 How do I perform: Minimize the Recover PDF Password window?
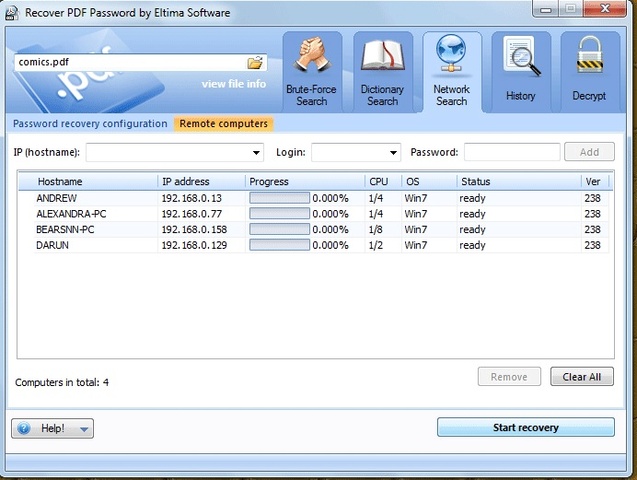pyautogui.click(x=545, y=9)
